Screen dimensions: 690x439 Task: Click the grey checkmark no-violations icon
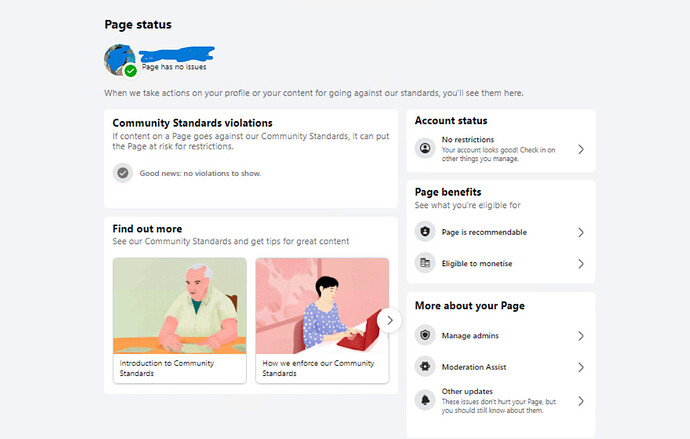point(123,173)
